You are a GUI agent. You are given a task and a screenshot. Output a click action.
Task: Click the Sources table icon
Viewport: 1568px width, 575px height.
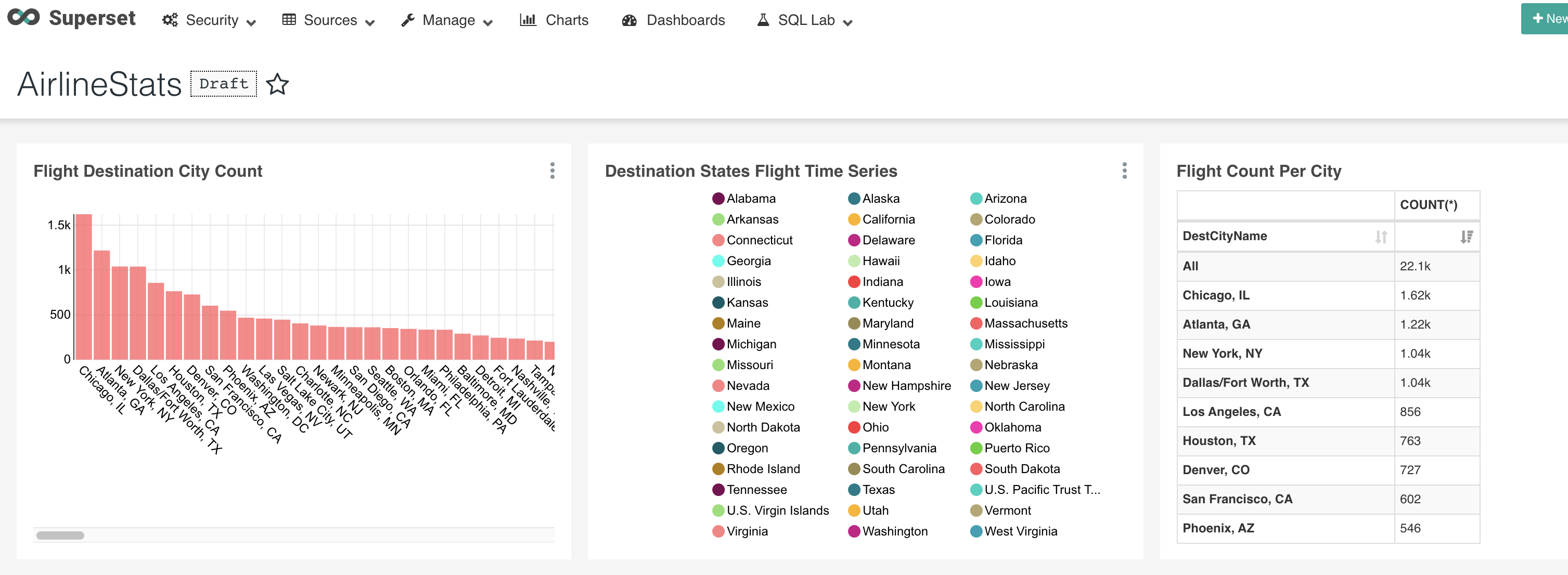coord(289,20)
